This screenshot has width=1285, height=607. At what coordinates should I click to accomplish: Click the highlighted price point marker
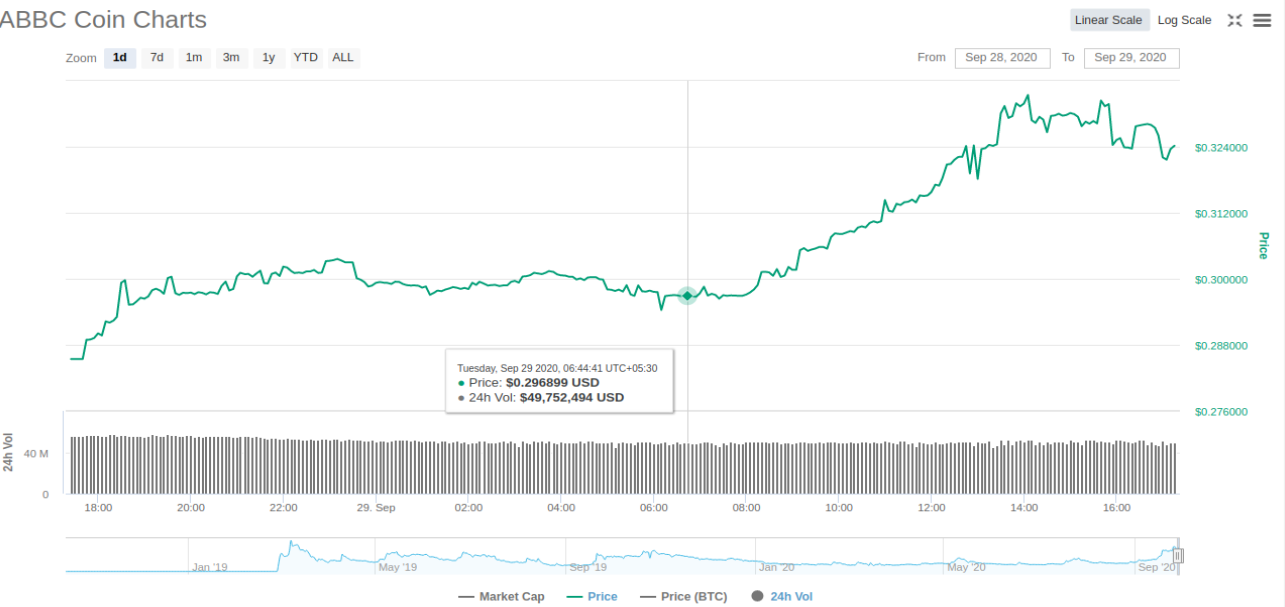coord(687,295)
